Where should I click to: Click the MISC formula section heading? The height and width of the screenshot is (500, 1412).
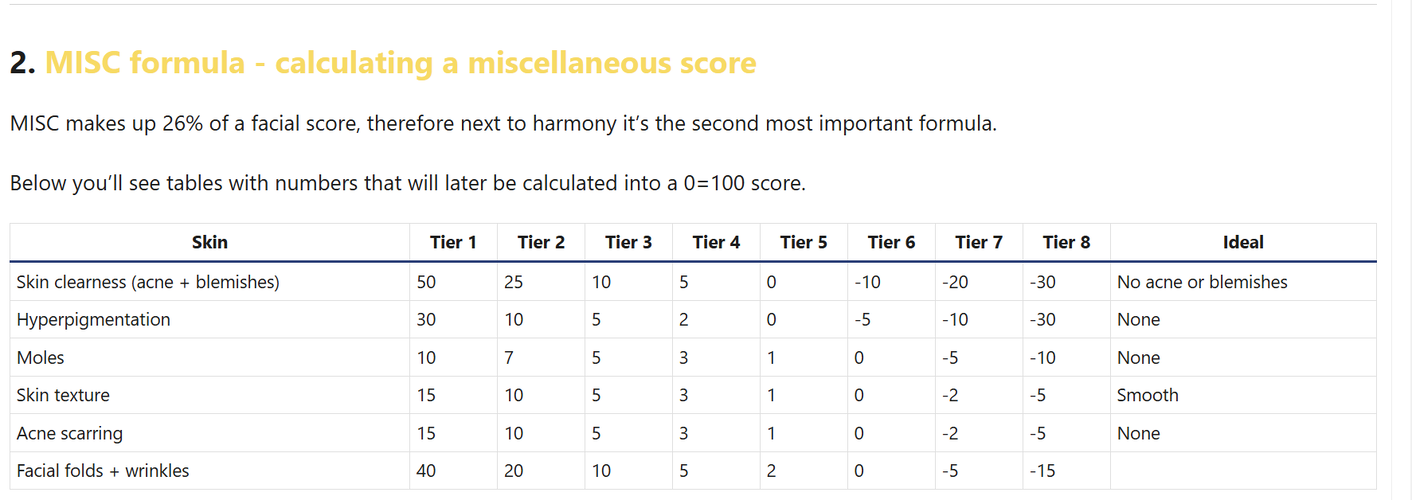point(383,63)
